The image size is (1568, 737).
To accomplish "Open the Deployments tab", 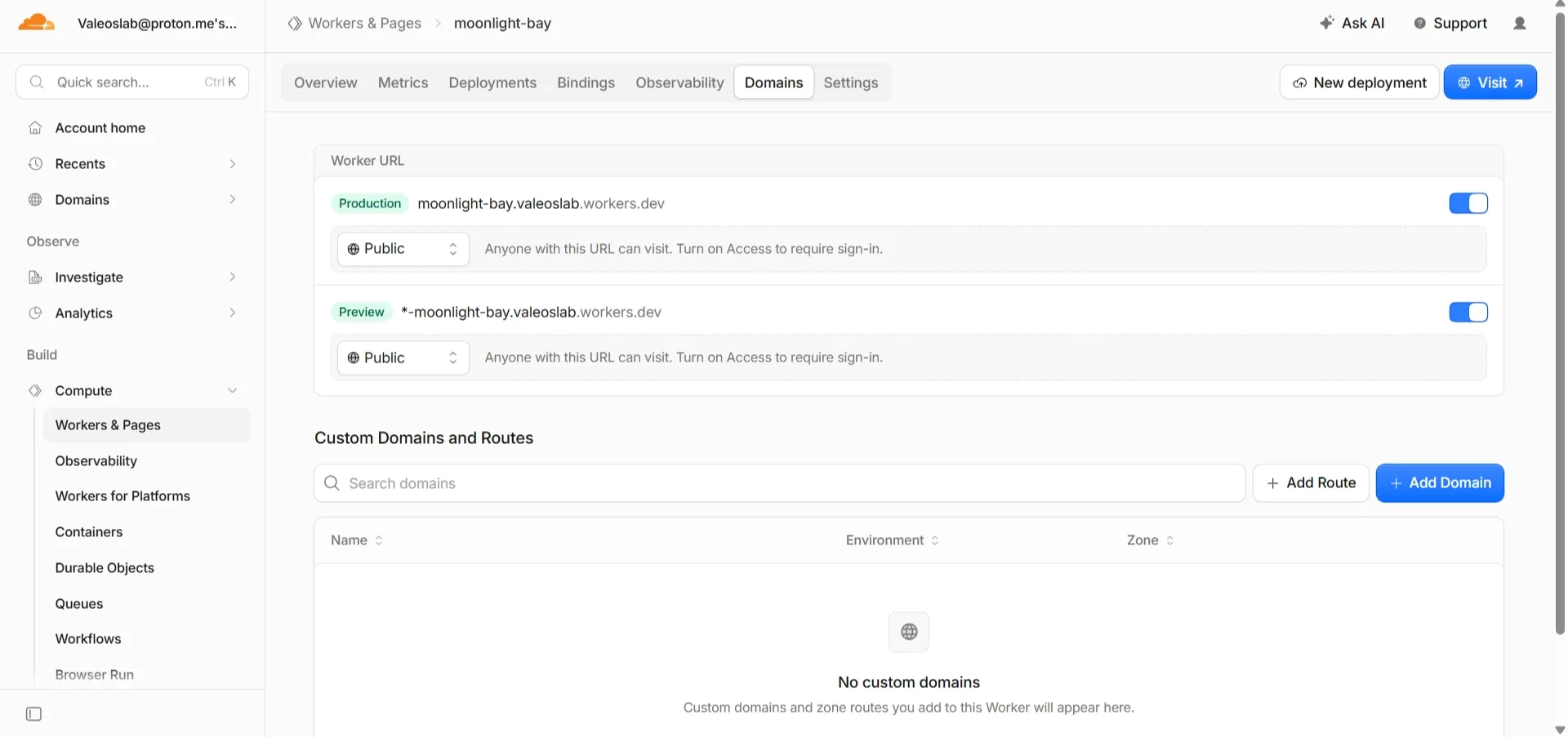I will [492, 82].
